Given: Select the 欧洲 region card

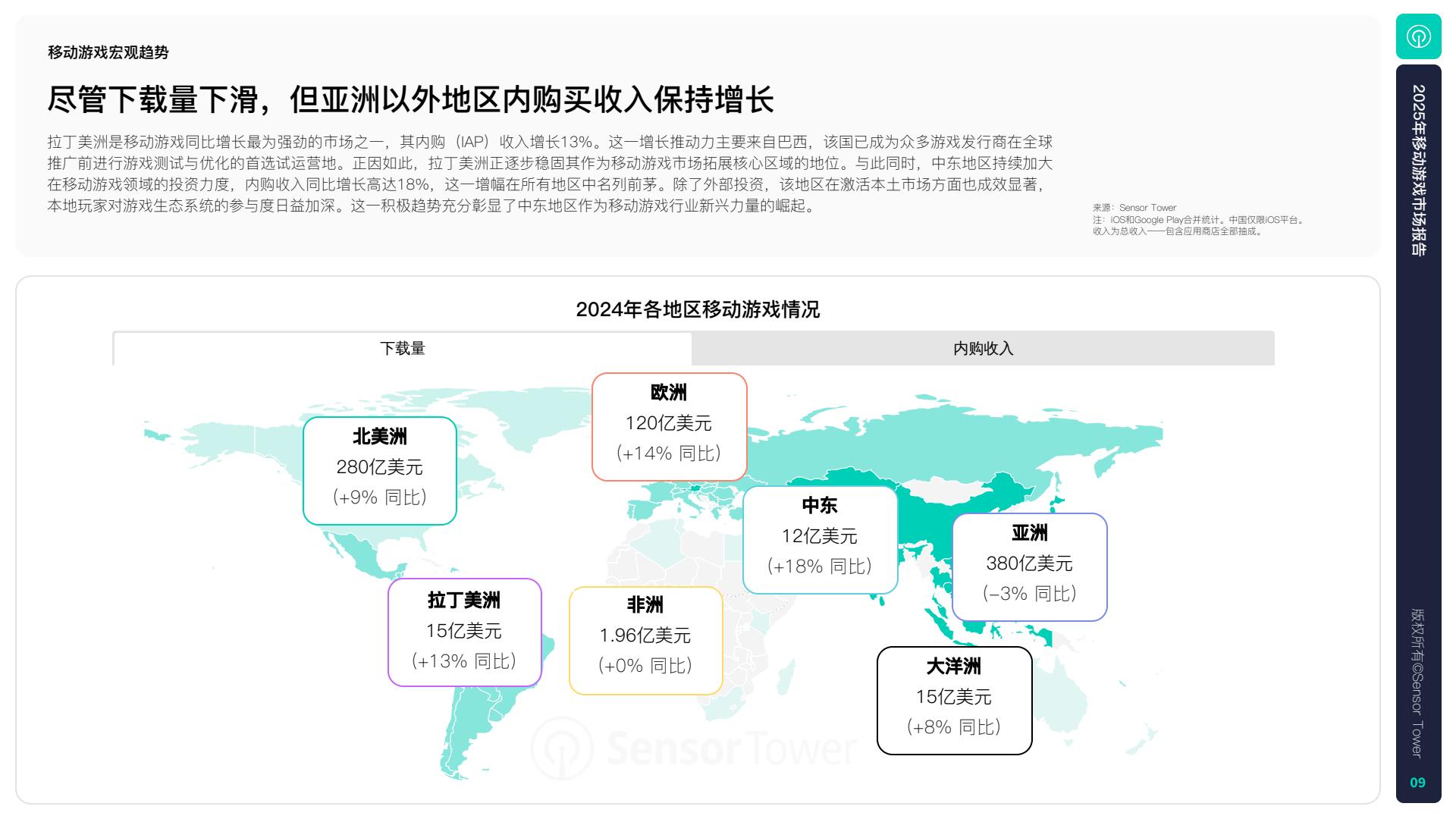Looking at the screenshot, I should (669, 426).
